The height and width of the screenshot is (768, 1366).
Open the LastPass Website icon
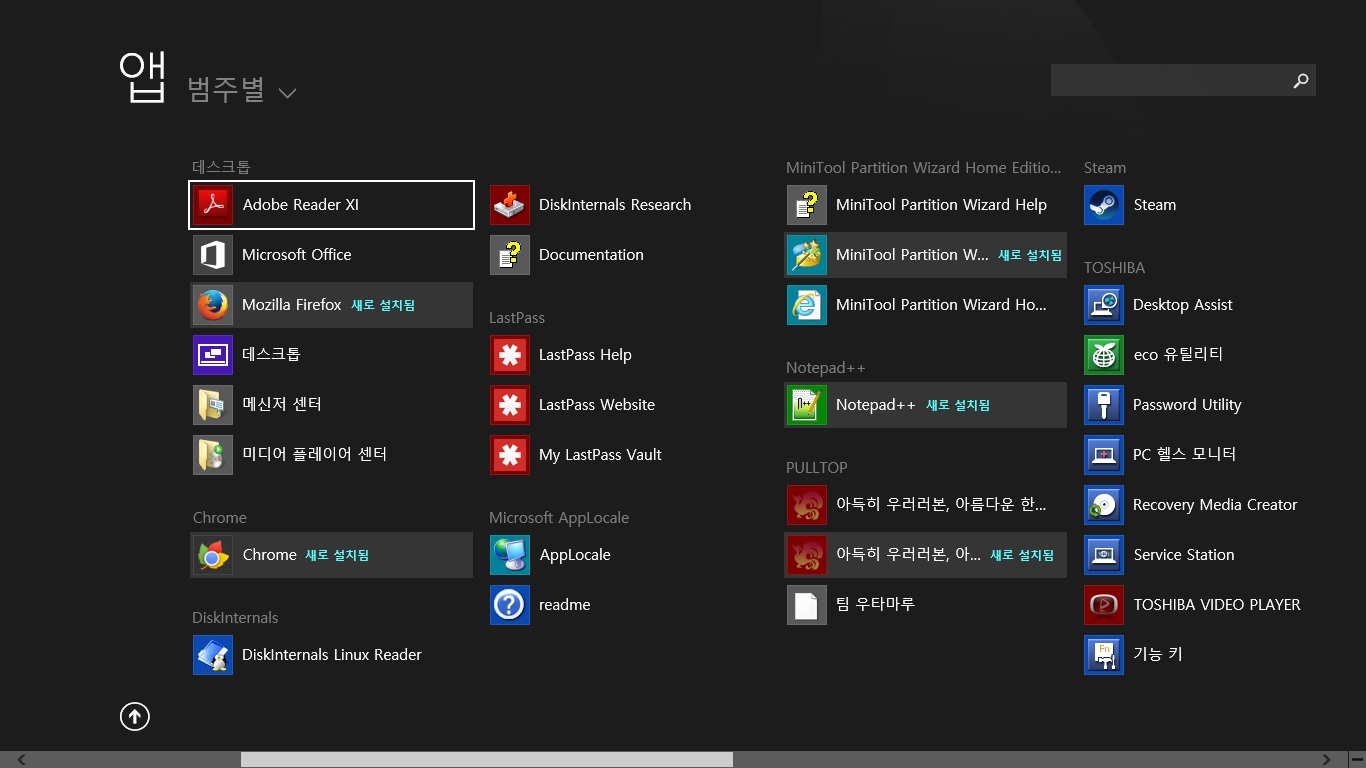click(x=510, y=405)
